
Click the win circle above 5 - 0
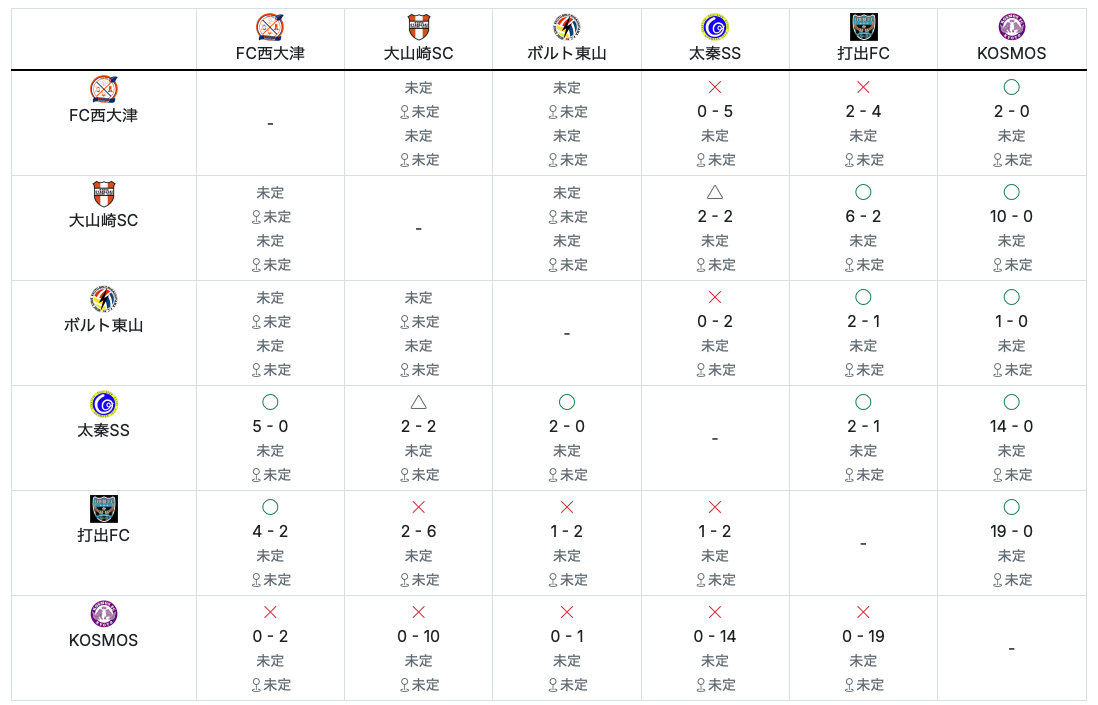point(270,402)
